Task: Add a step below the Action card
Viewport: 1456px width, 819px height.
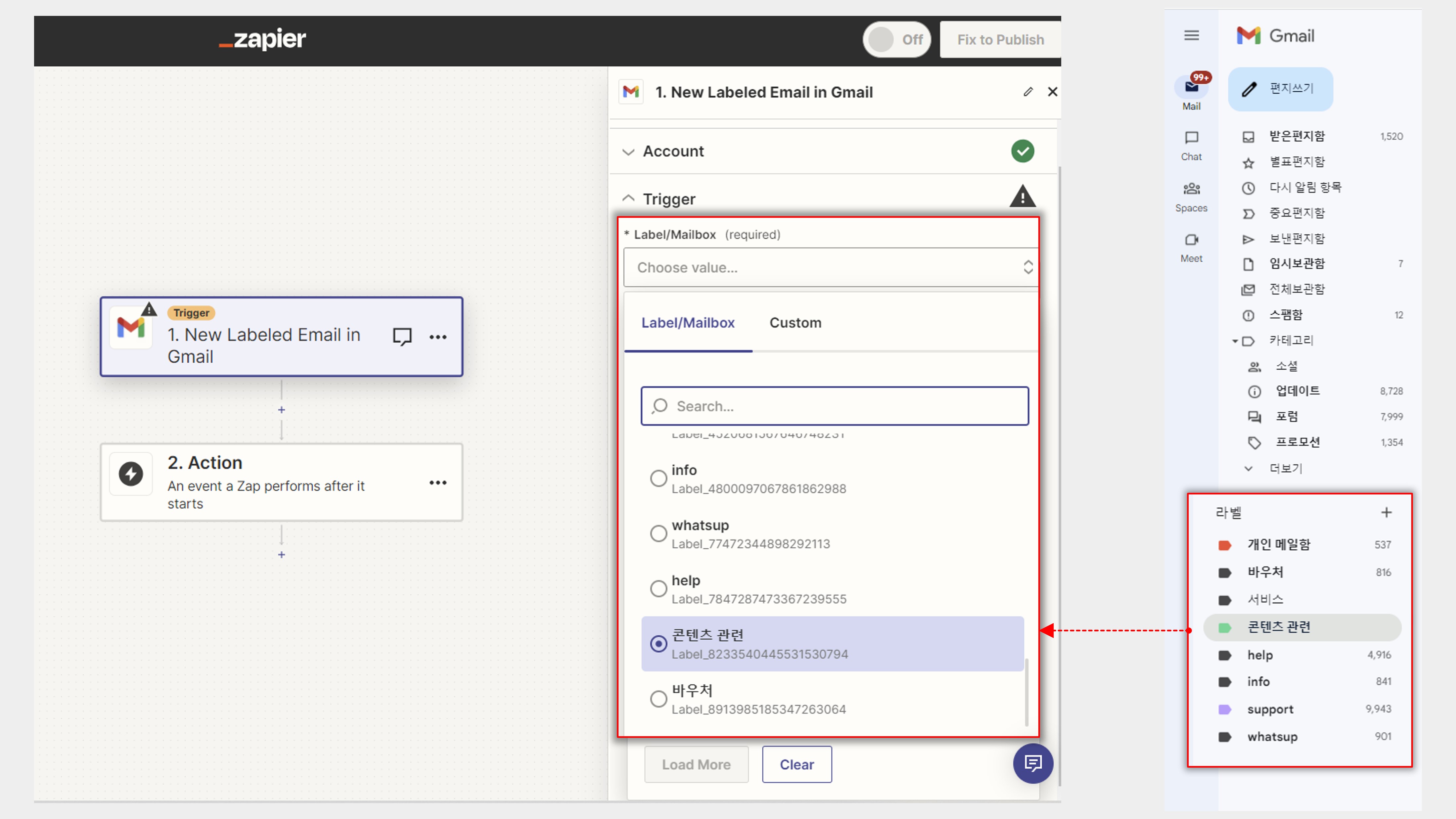Action: (x=282, y=555)
